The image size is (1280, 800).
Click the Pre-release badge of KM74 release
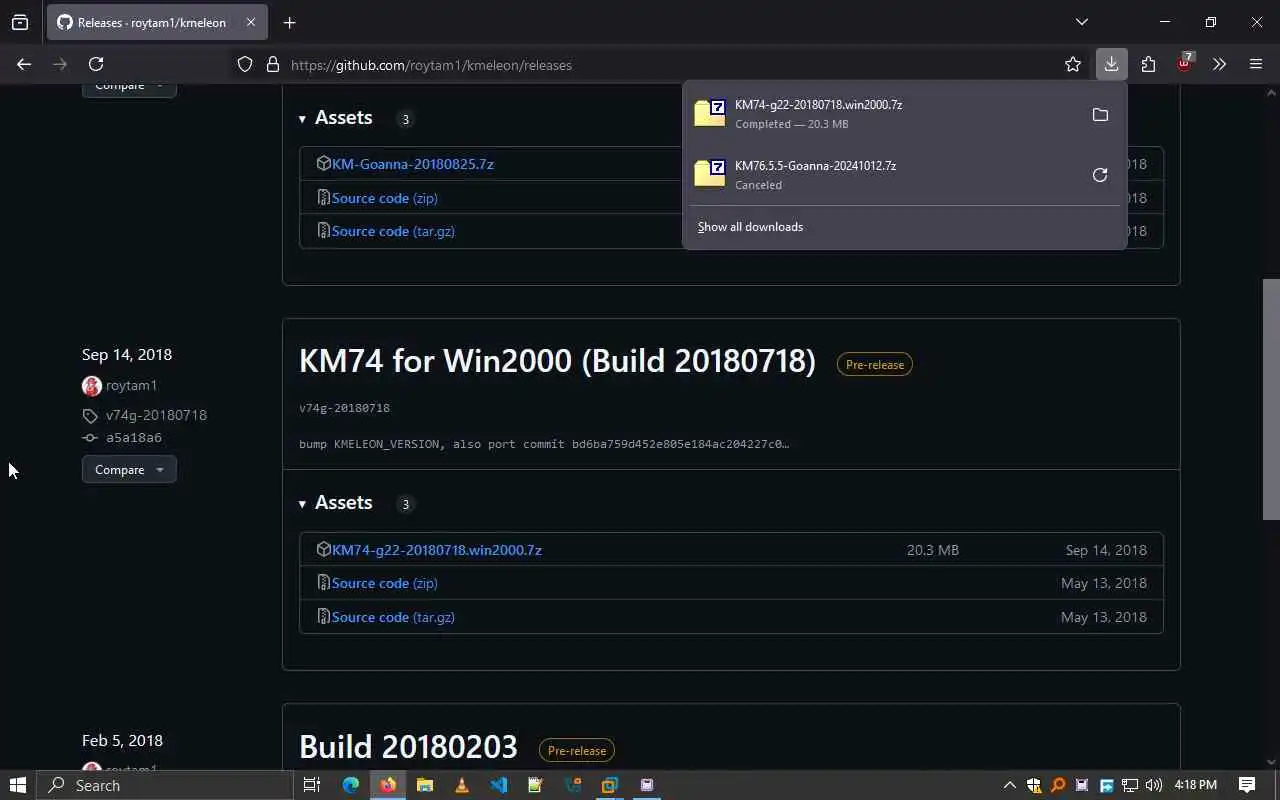pos(875,365)
